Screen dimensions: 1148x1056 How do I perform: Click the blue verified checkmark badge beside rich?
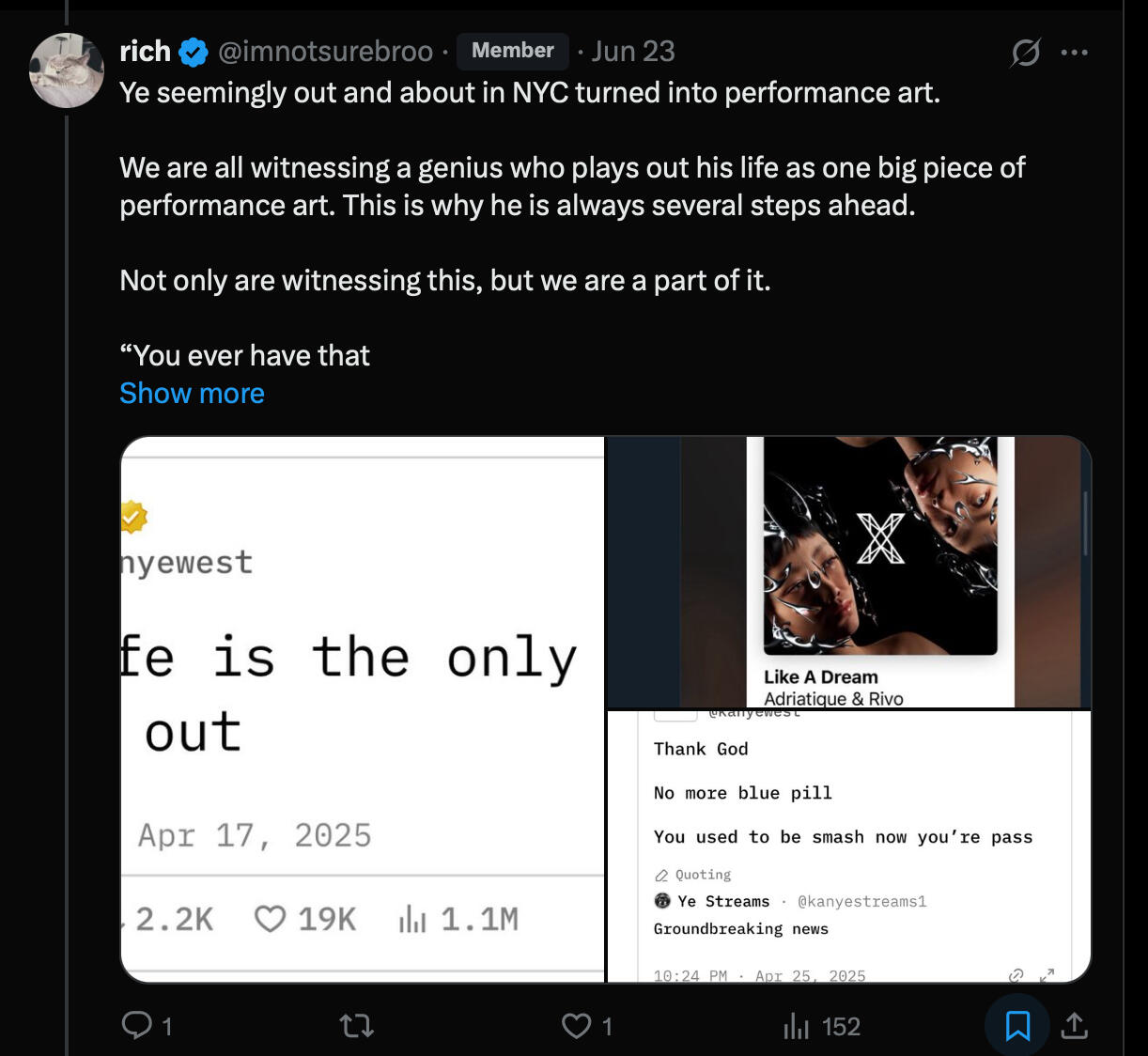point(194,52)
